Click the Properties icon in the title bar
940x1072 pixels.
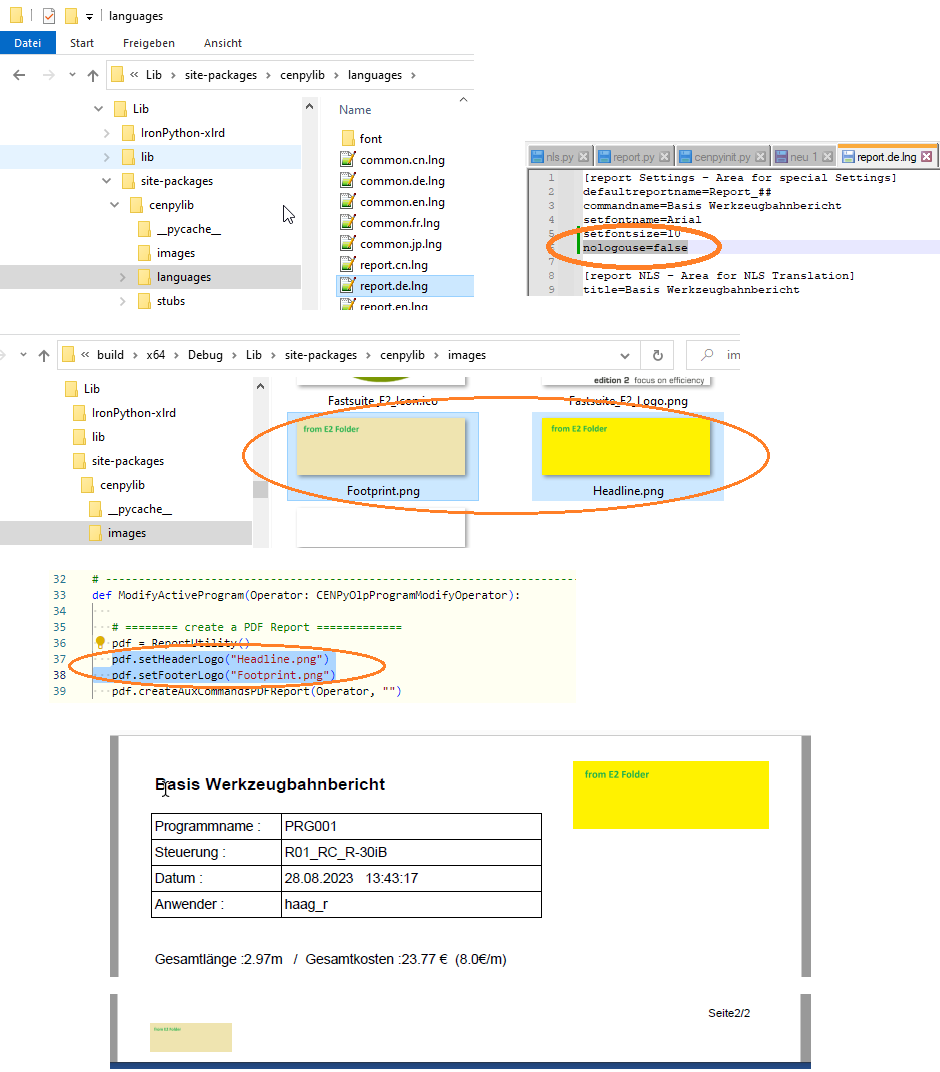click(49, 15)
